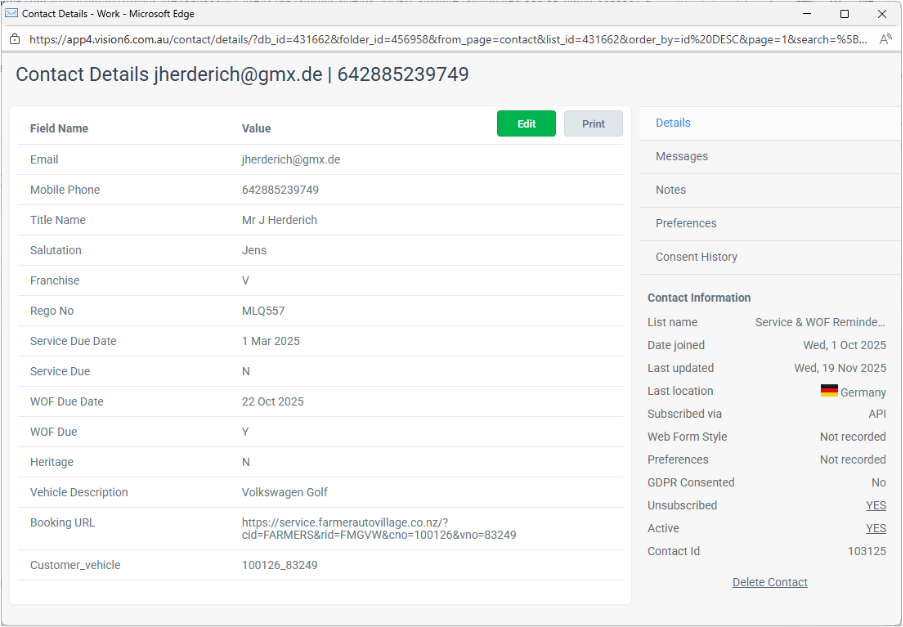903x627 pixels.
Task: Click YES next to Active
Action: [876, 528]
